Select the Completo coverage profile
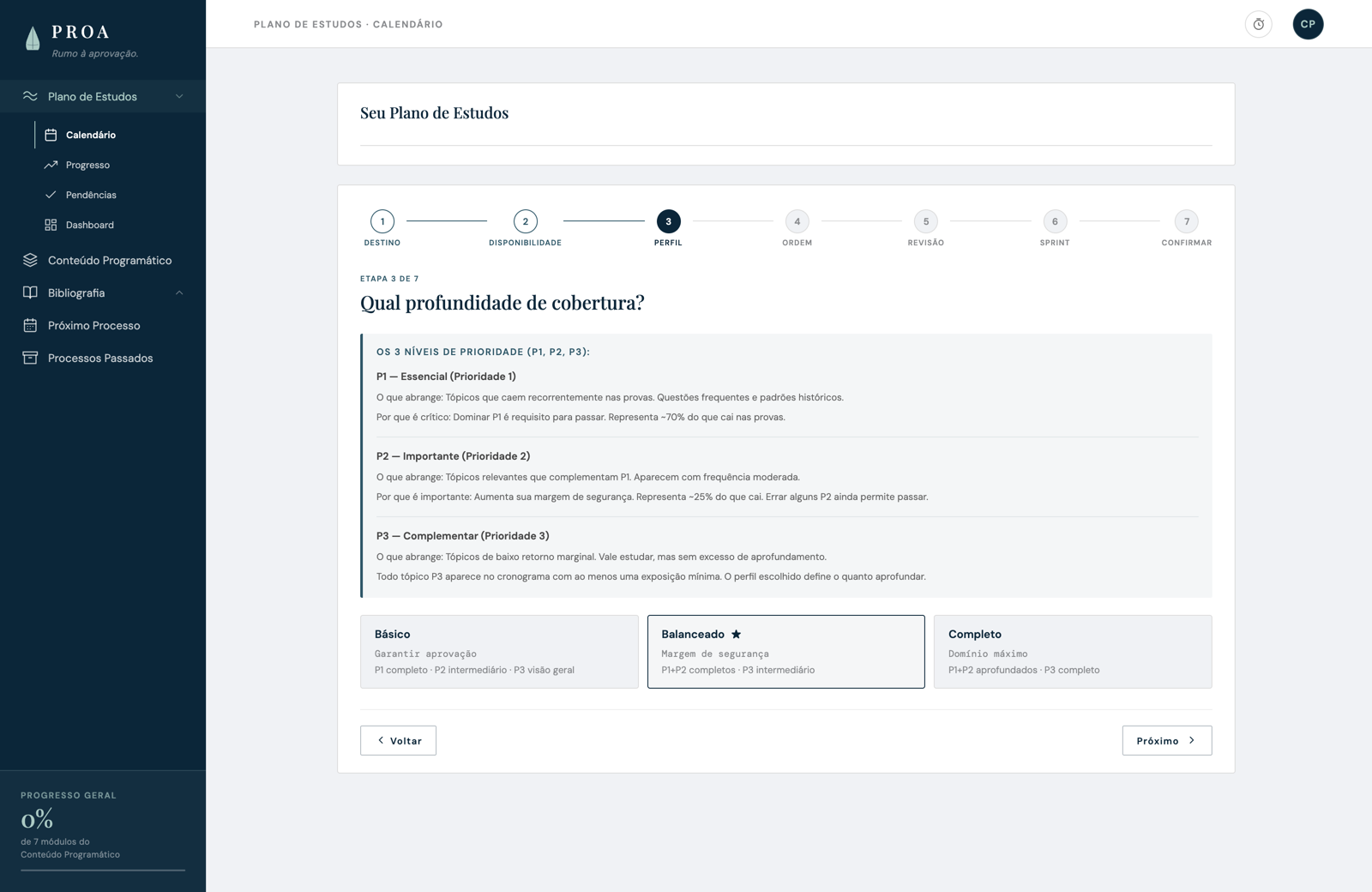This screenshot has width=1372, height=892. pos(1073,652)
